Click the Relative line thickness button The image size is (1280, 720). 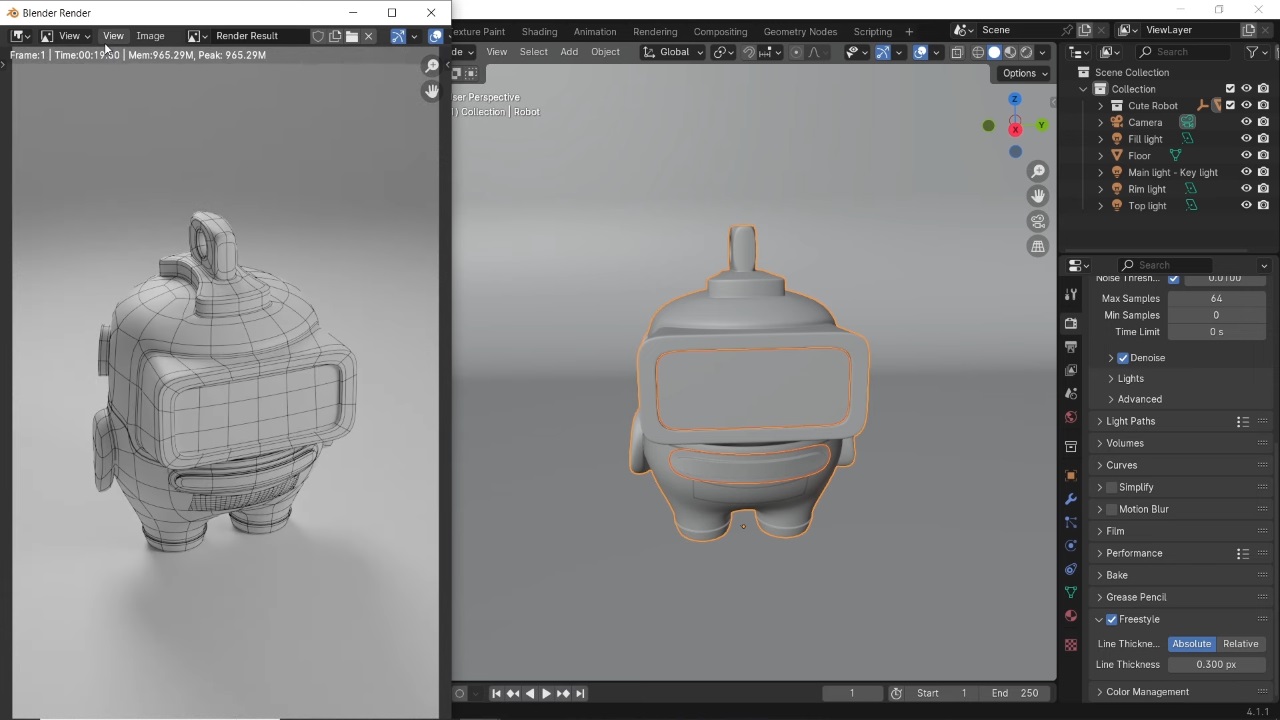click(x=1241, y=644)
